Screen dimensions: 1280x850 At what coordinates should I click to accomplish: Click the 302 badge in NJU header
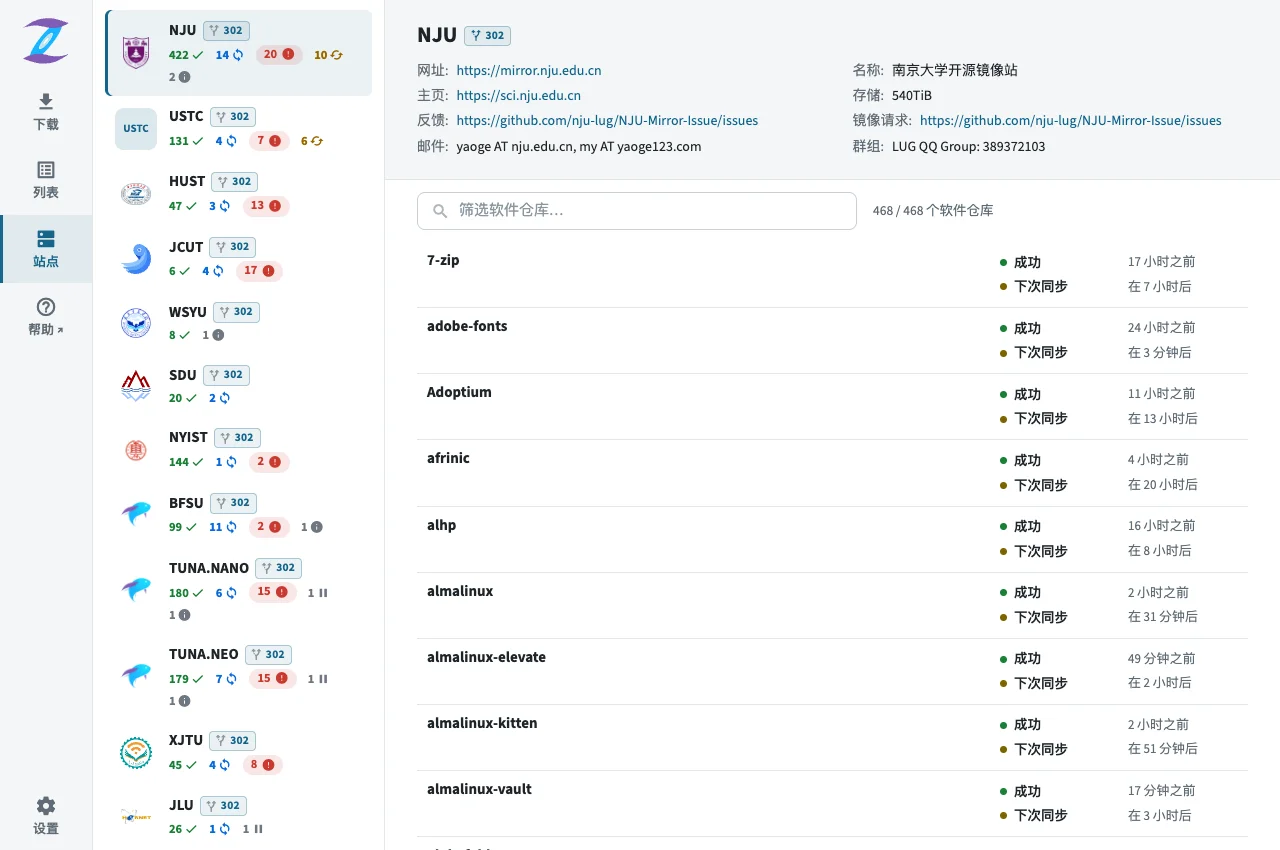487,36
